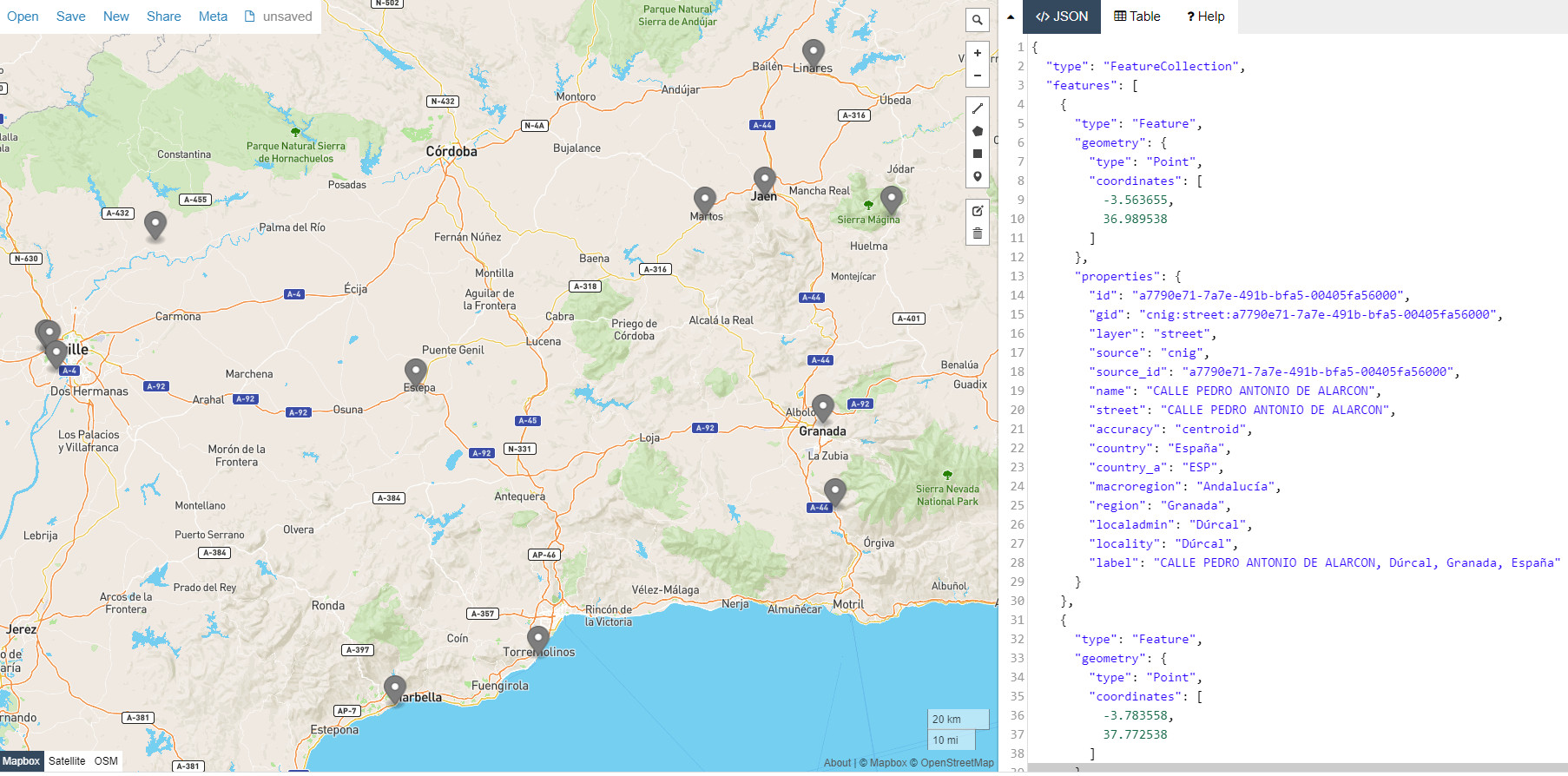Viewport: 1568px width, 776px height.
Task: Open the © Mapbox attribution link
Action: [x=883, y=763]
